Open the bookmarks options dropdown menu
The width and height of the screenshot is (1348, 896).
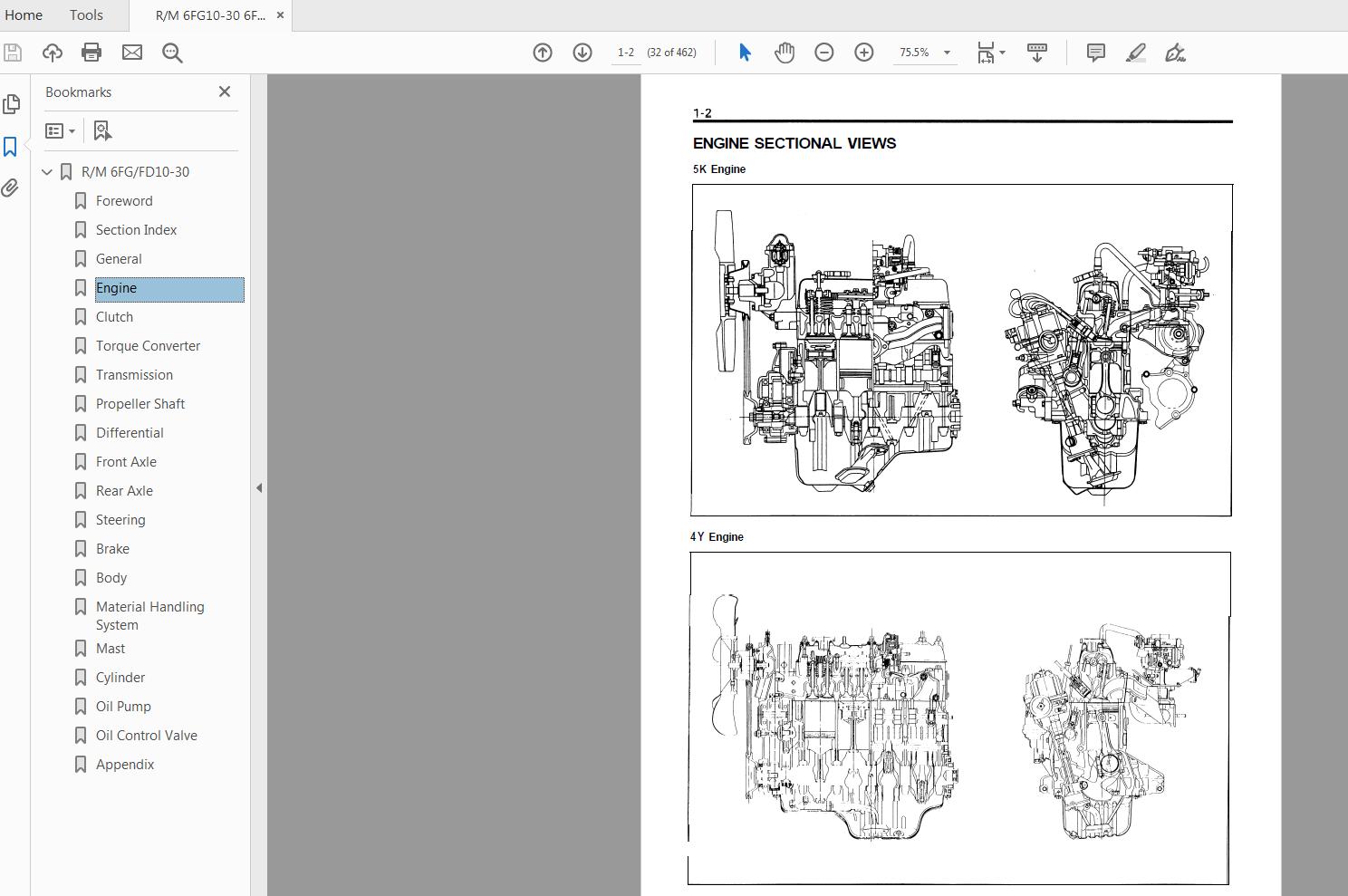click(x=61, y=131)
